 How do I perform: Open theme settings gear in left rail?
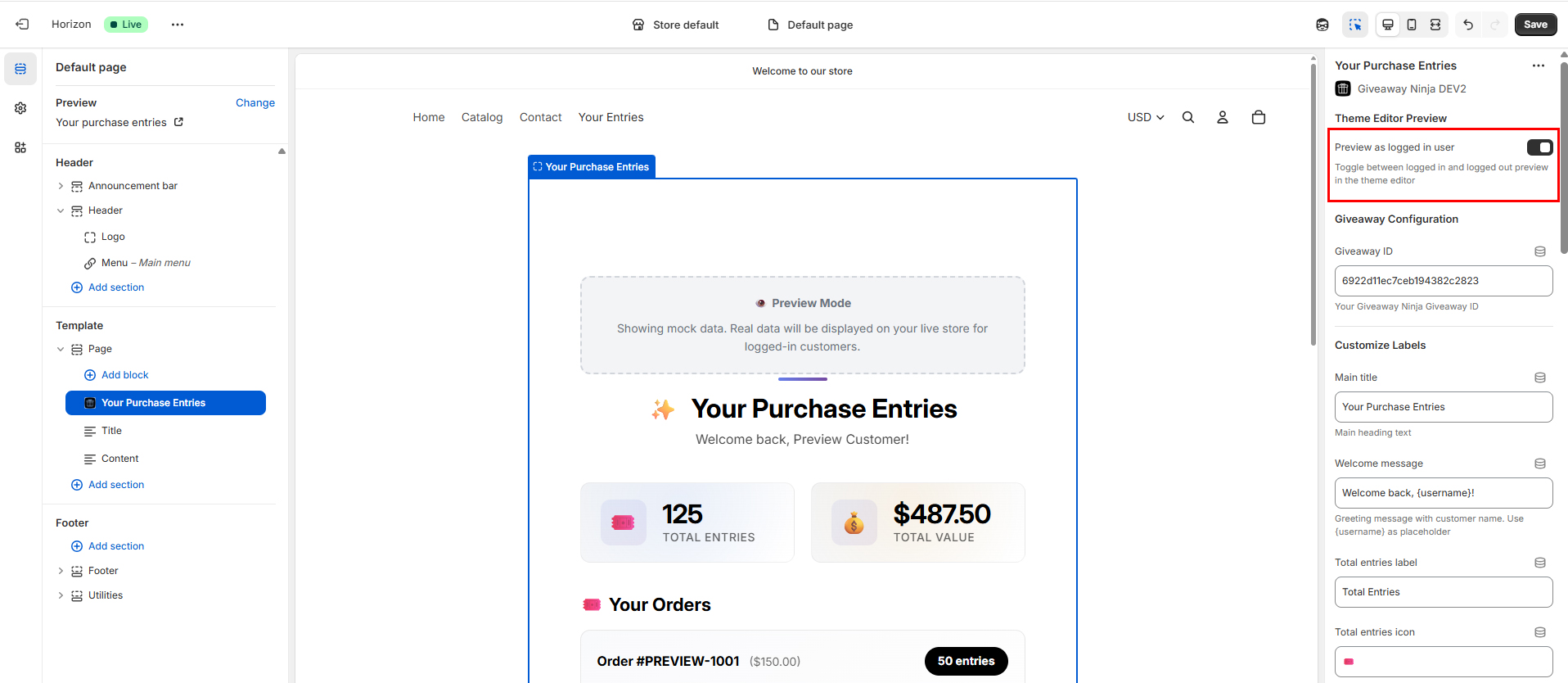(x=20, y=108)
